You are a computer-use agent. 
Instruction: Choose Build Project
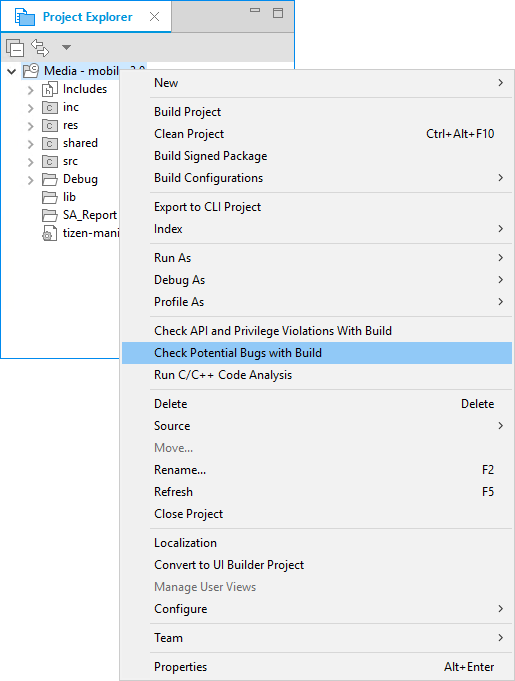click(317, 112)
